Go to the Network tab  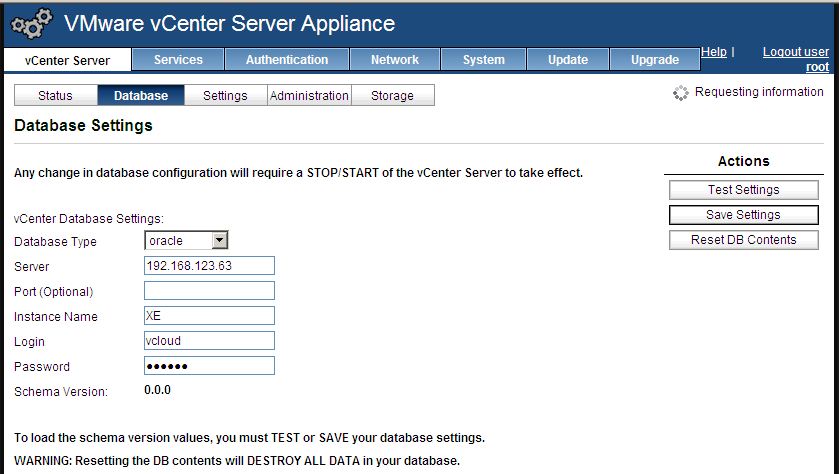click(x=394, y=60)
